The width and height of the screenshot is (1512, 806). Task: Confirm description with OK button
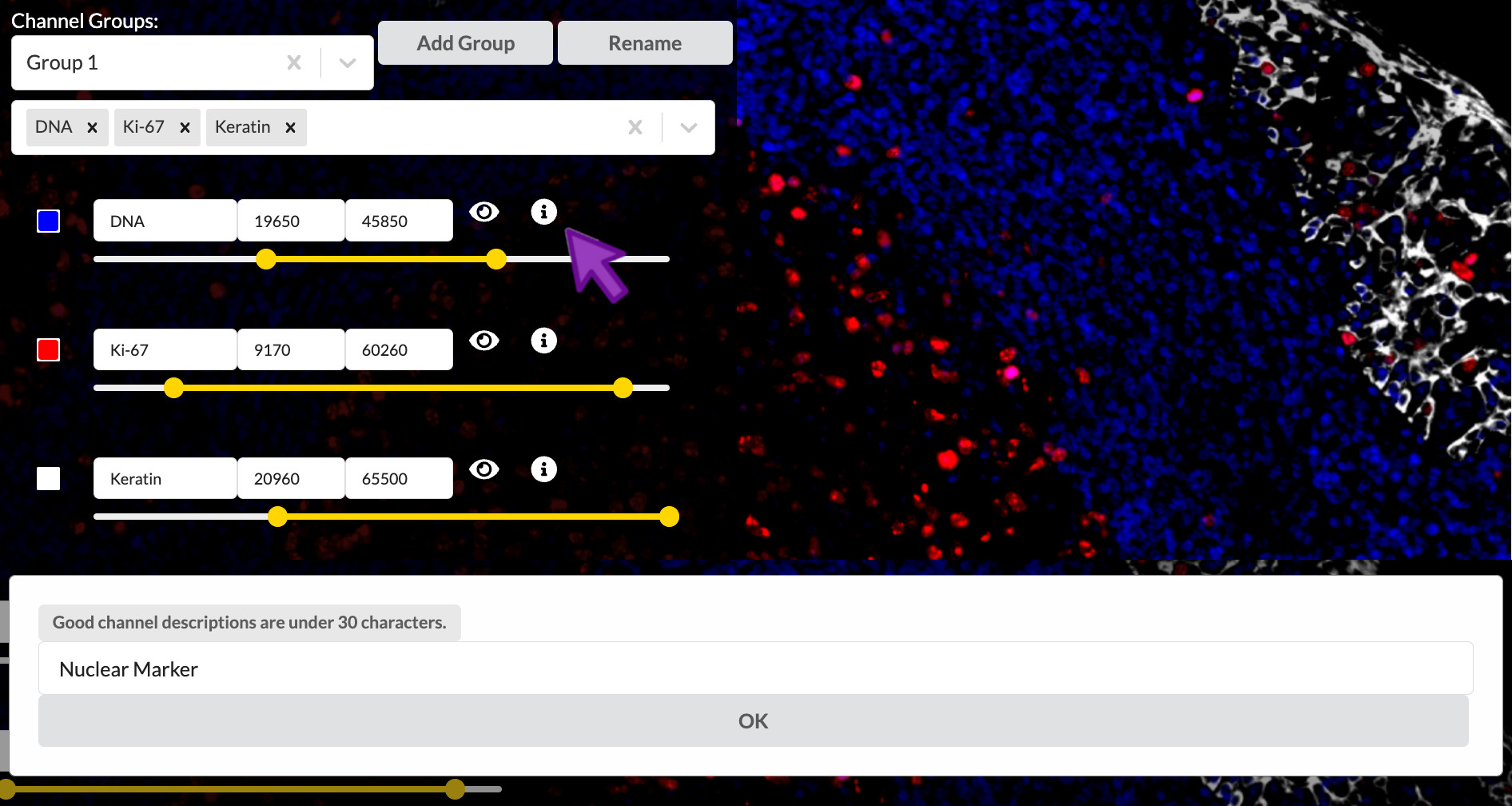(754, 721)
